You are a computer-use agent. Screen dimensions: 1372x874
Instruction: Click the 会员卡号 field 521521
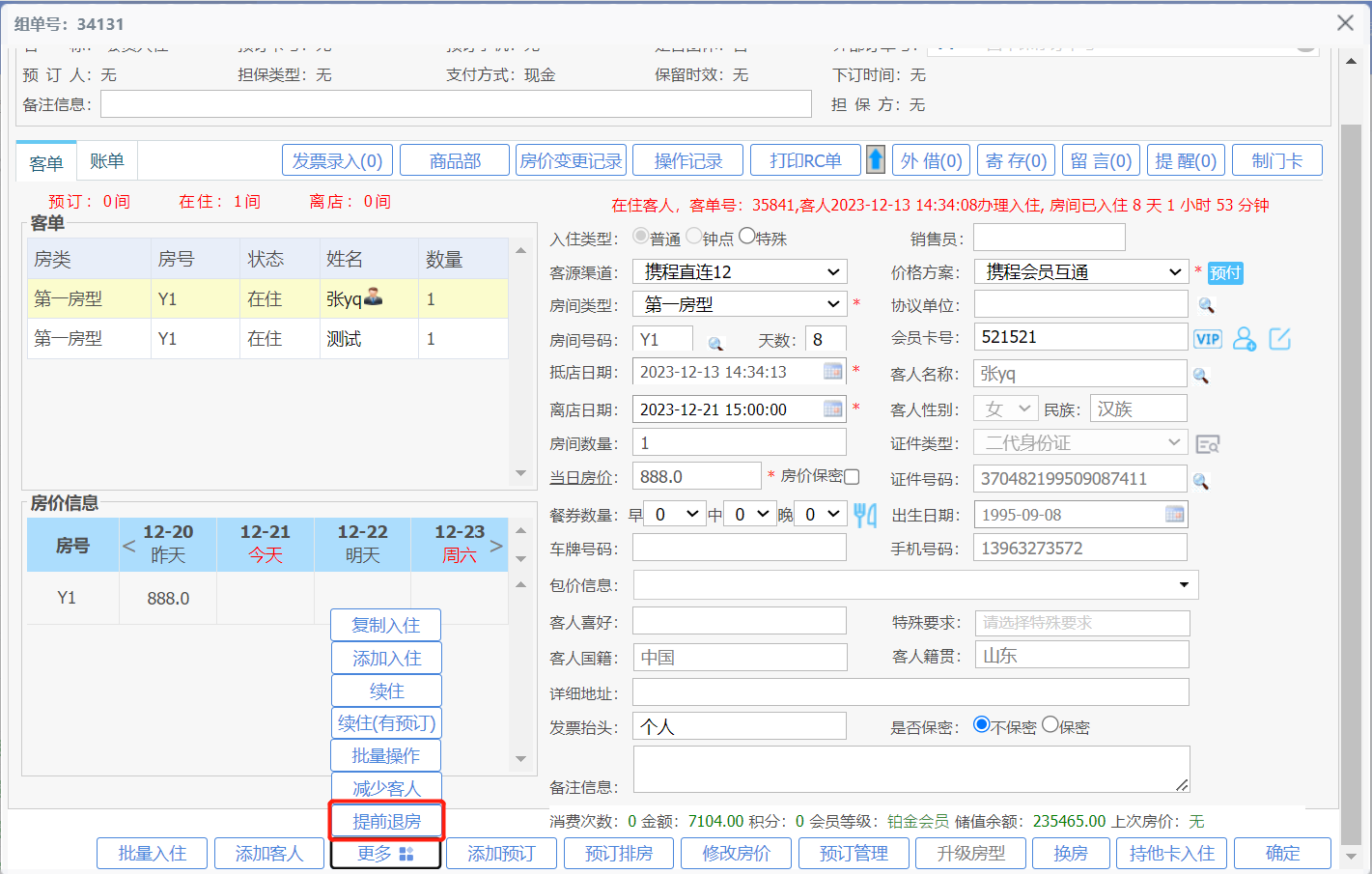(1080, 336)
